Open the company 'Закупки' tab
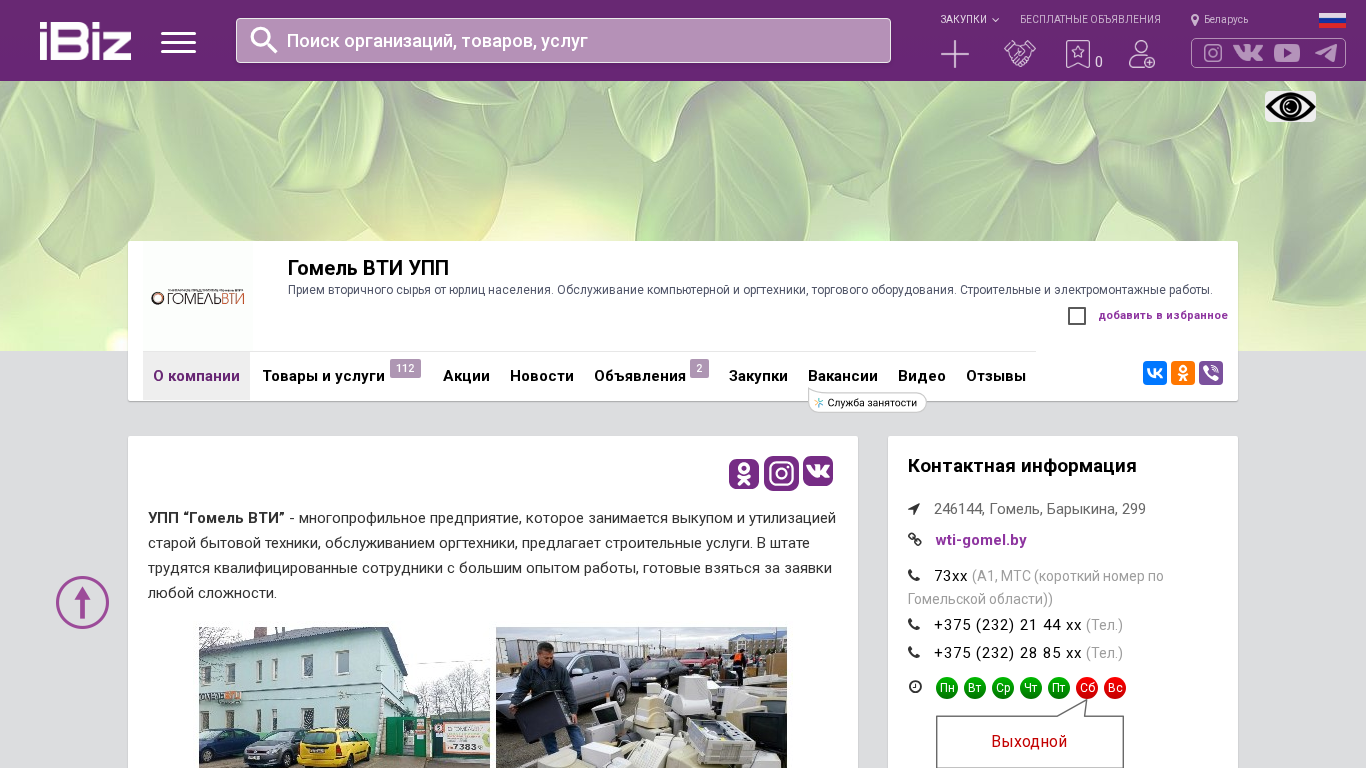This screenshot has height=768, width=1366. 758,376
